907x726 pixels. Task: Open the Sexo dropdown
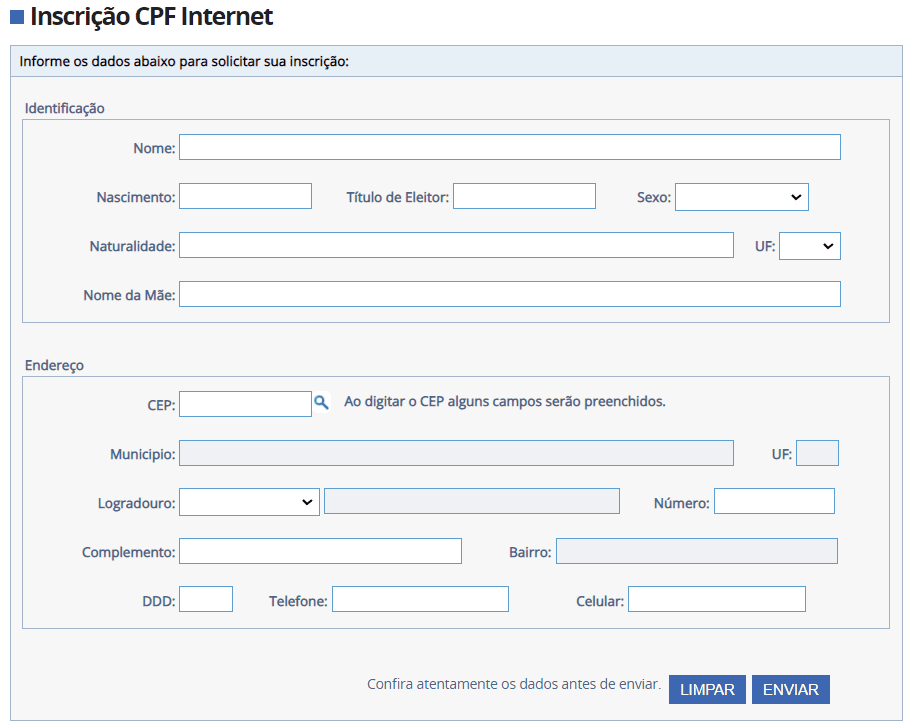[741, 196]
